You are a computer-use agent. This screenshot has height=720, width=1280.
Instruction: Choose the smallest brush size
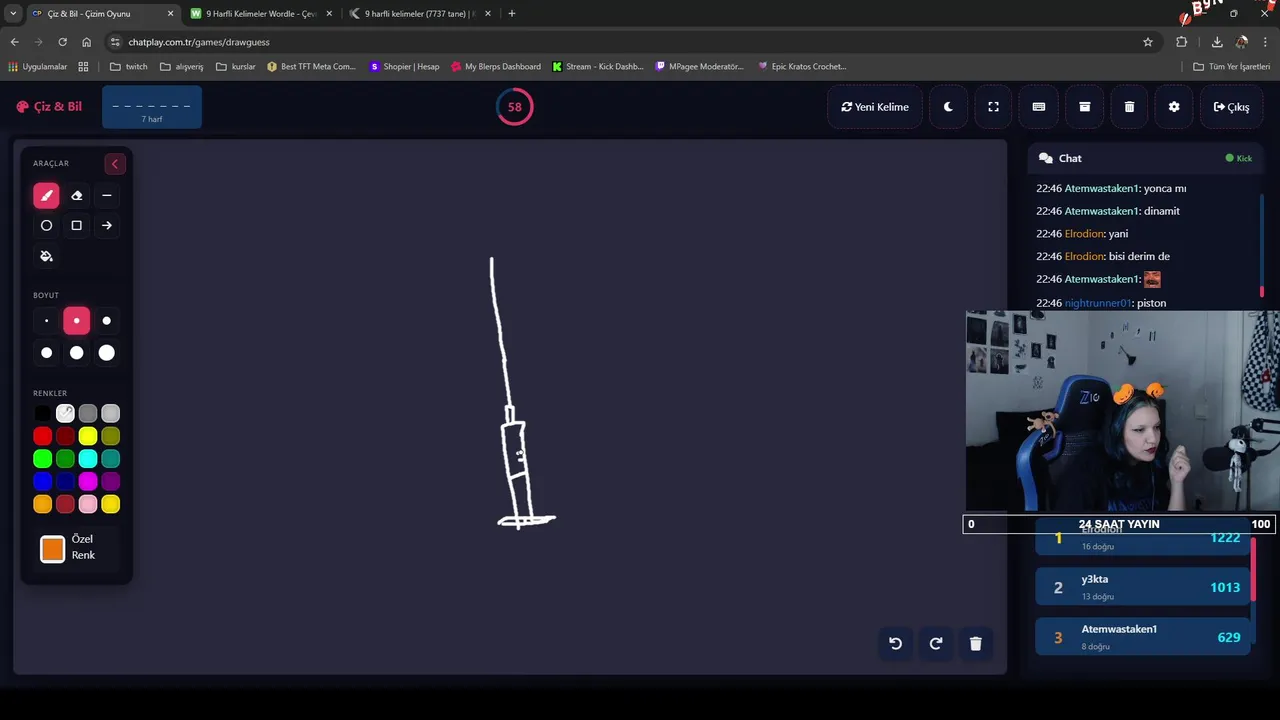point(46,321)
